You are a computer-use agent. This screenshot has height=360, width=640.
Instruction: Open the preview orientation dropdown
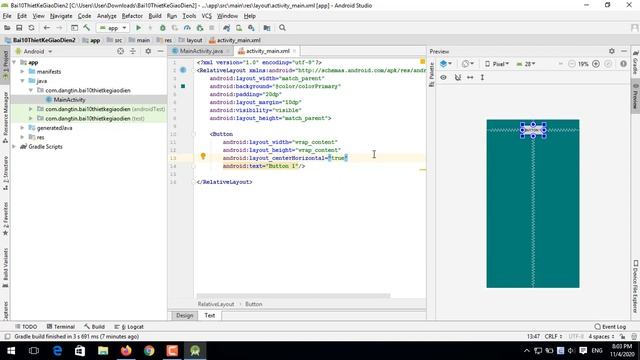[x=468, y=64]
